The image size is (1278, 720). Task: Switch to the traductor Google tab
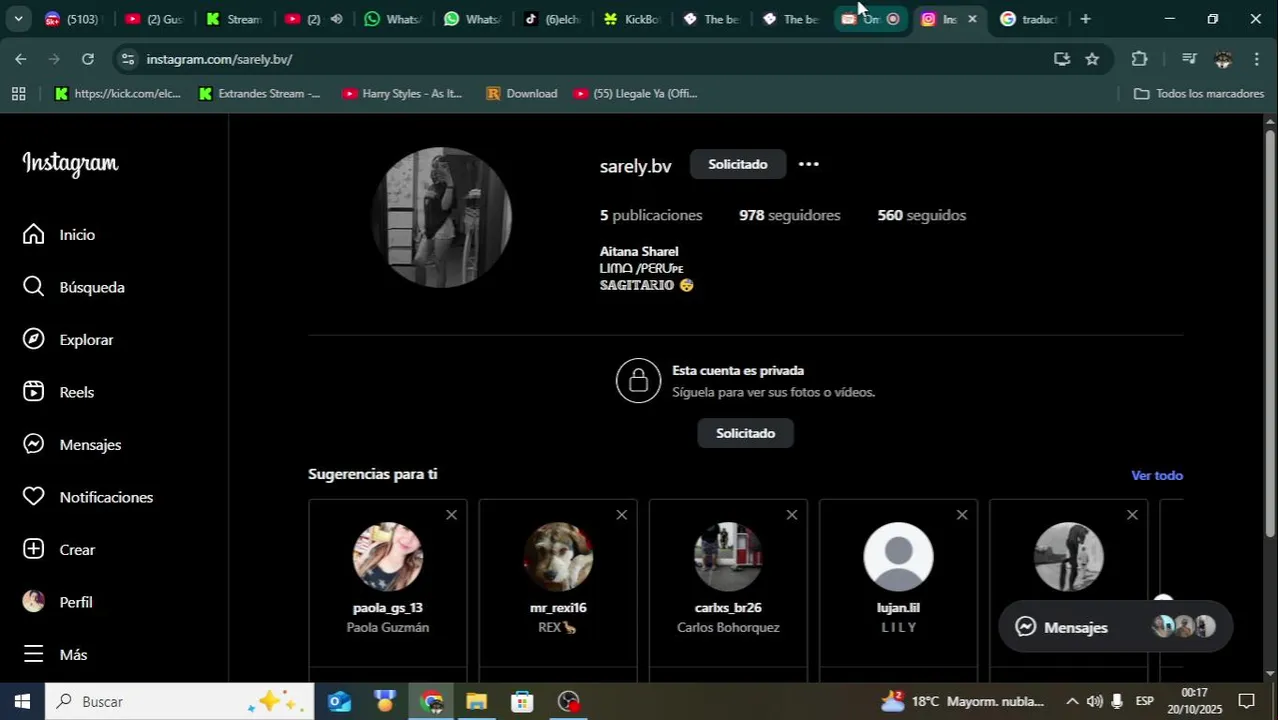point(1030,19)
